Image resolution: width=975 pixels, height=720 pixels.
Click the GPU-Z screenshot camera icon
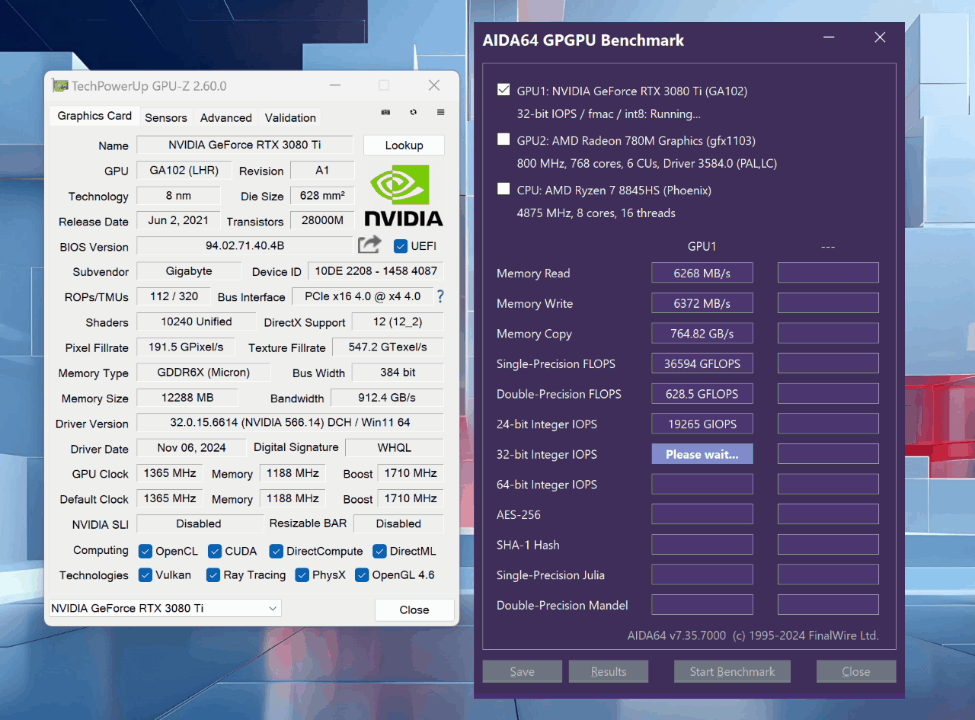(x=386, y=112)
